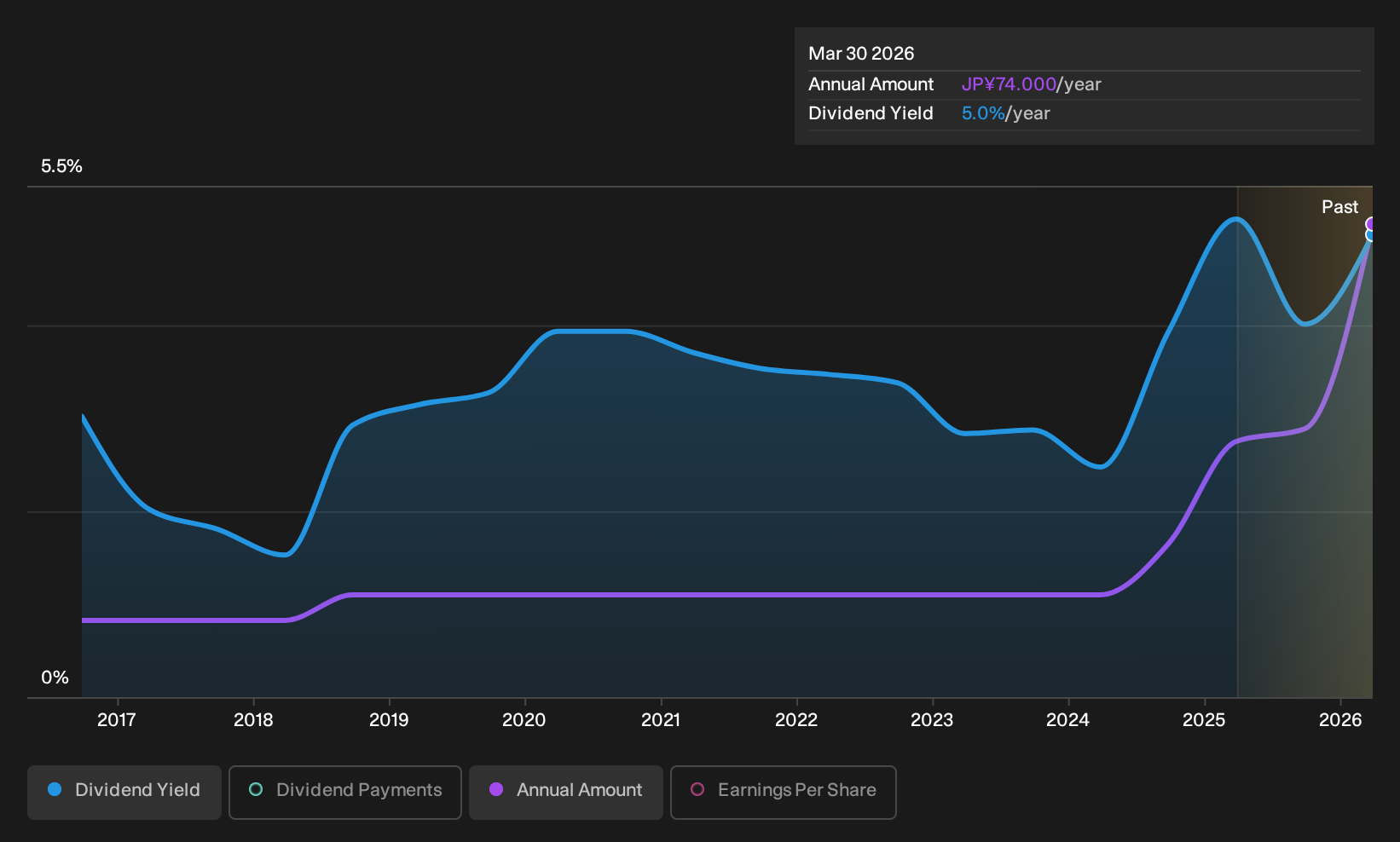Viewport: 1400px width, 842px height.
Task: Click the pink Earnings Per Share circle
Action: coord(697,789)
